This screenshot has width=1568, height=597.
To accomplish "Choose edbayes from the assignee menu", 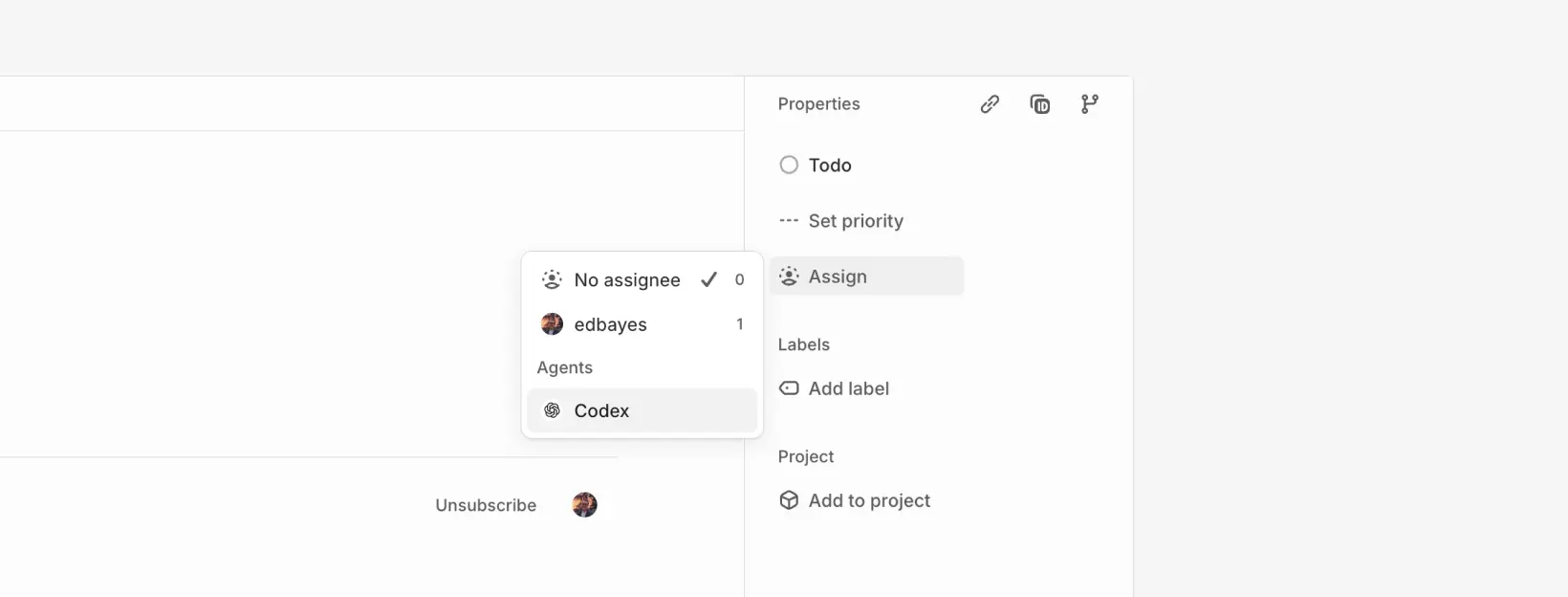I will click(610, 324).
